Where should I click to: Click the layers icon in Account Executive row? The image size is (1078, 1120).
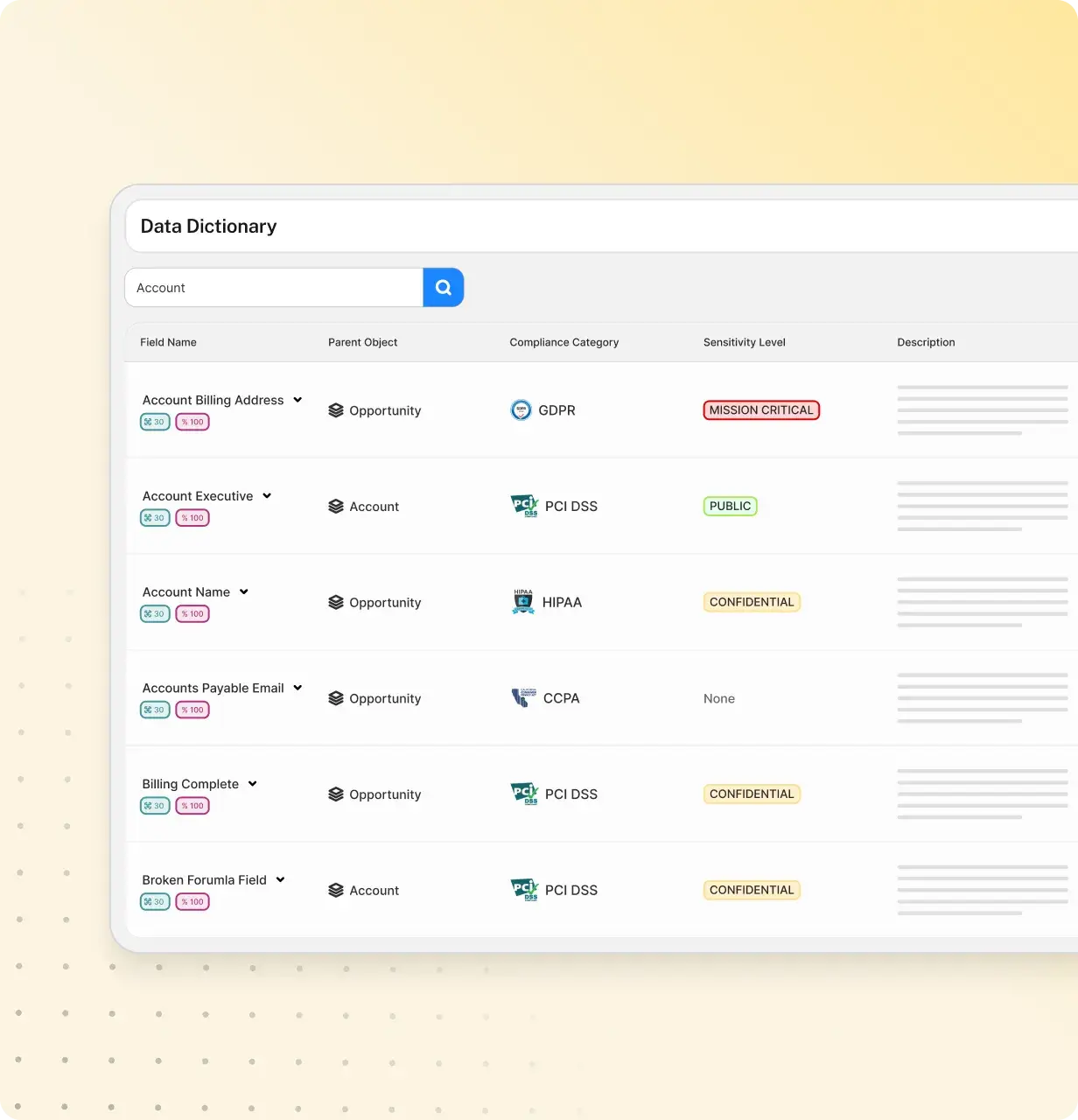click(336, 507)
